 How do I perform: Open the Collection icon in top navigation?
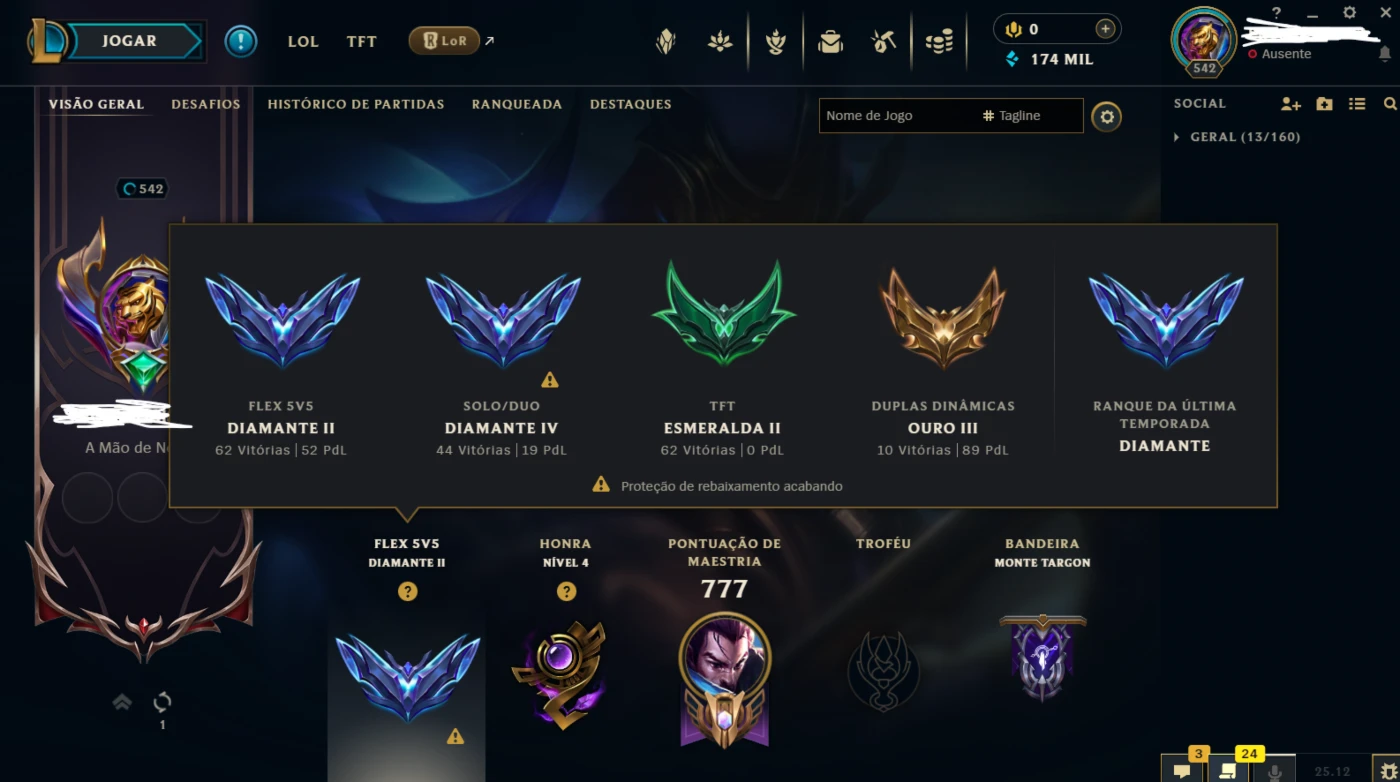tap(830, 42)
